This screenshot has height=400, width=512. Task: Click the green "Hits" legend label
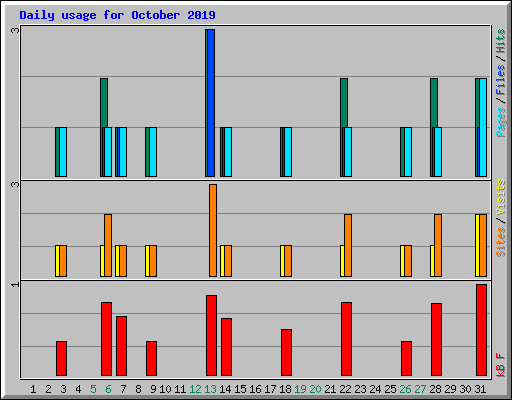click(500, 41)
